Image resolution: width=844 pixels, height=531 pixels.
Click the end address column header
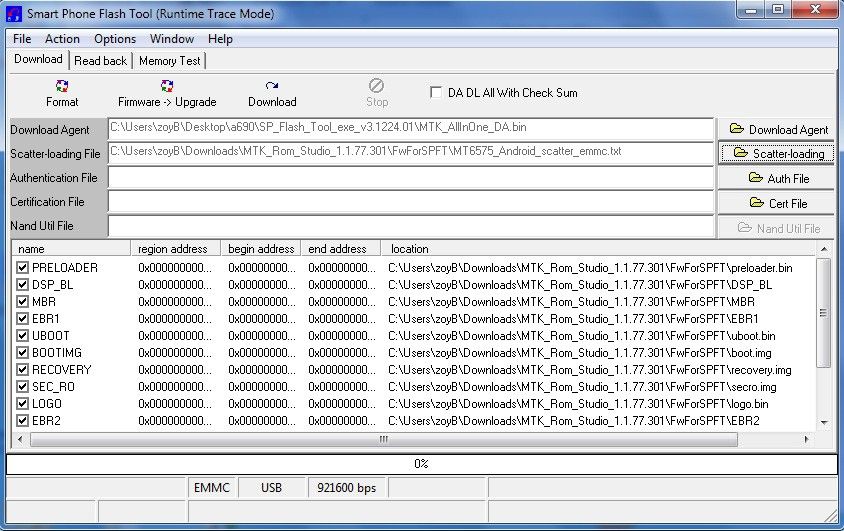(340, 249)
